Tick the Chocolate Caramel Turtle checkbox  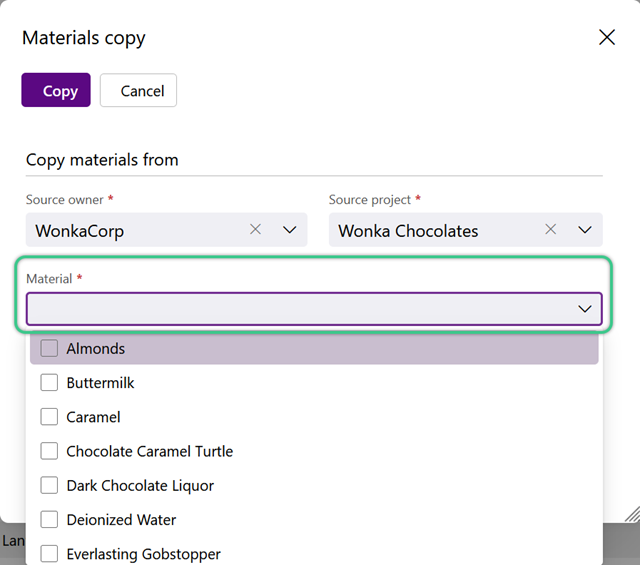[x=49, y=451]
